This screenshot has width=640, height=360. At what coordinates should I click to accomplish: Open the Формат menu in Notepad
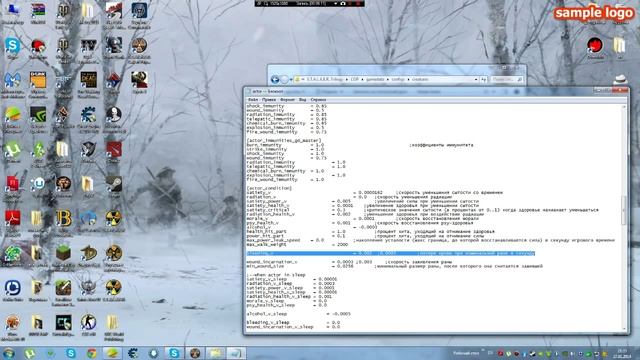[287, 100]
